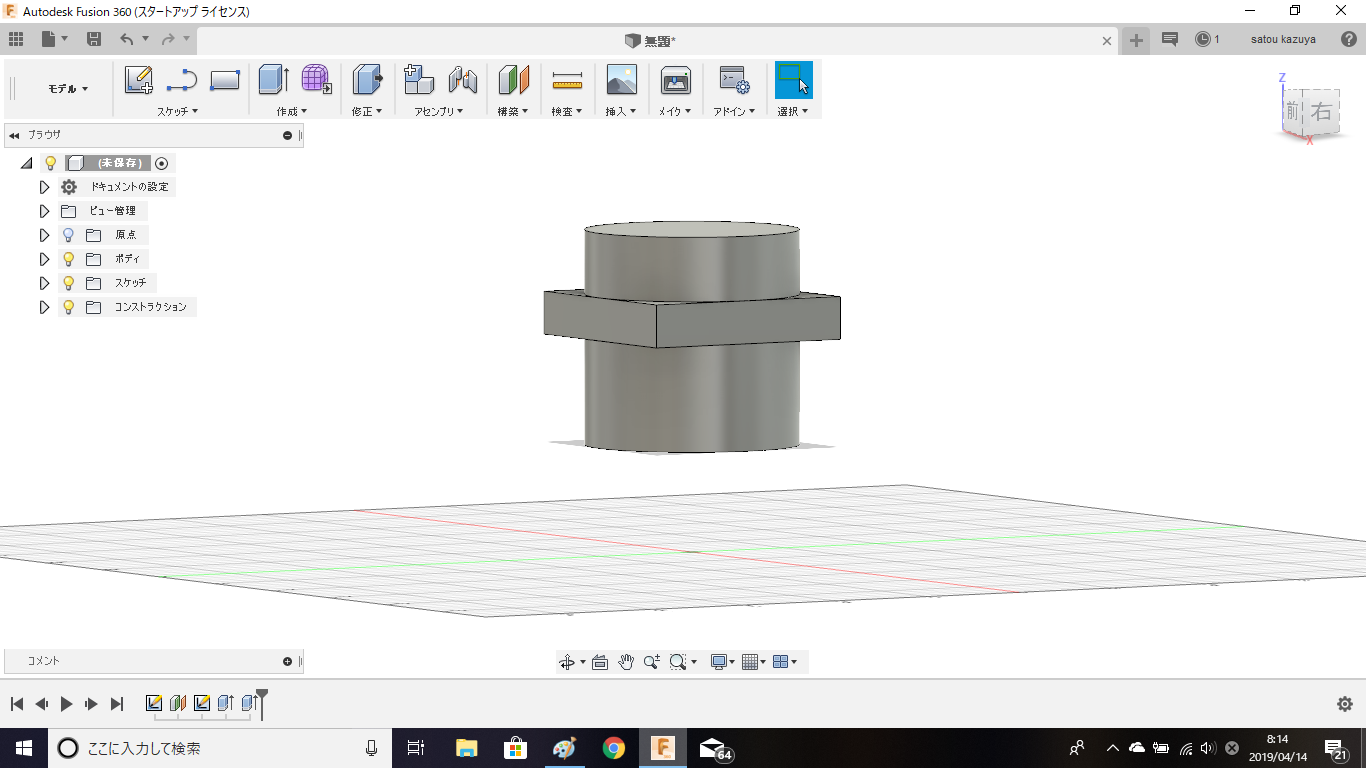
Task: Toggle lightbulb visibility of スケッチ folder
Action: click(68, 283)
